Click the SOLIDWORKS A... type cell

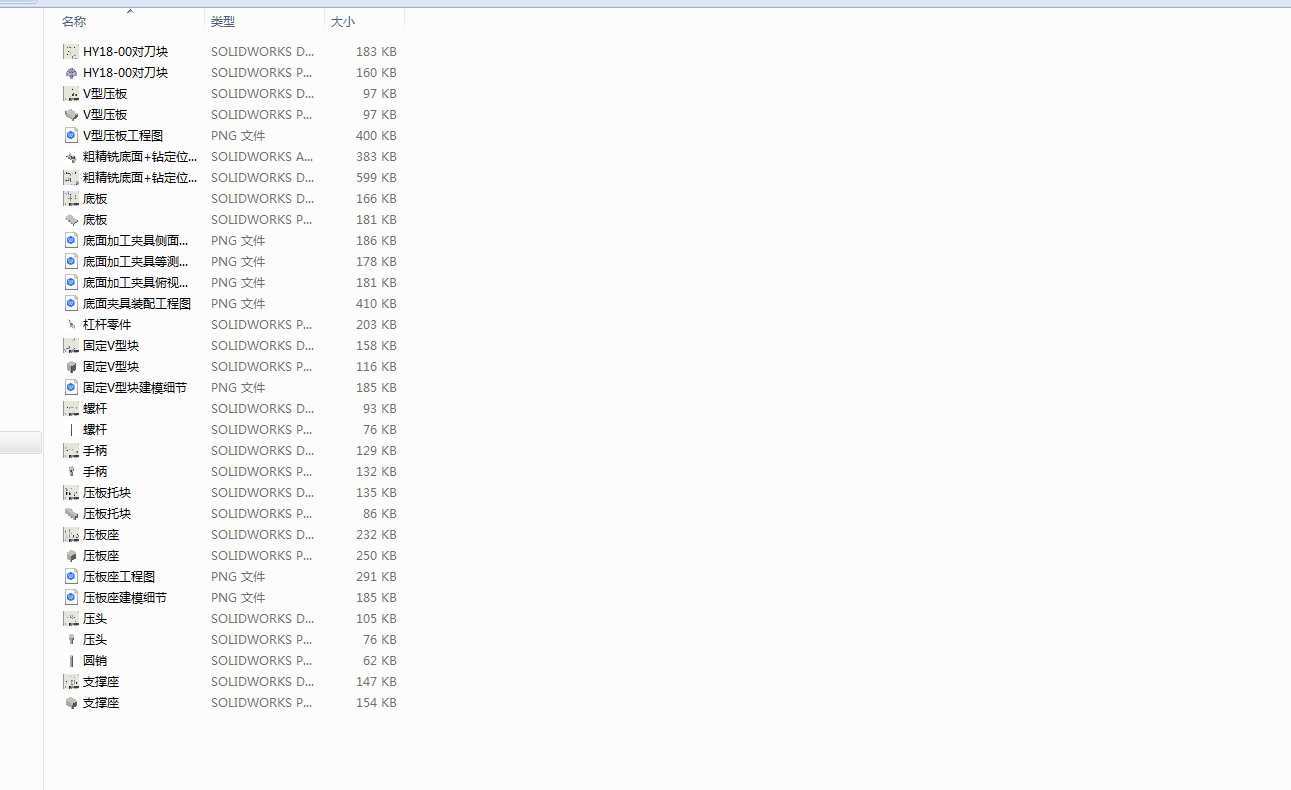coord(262,156)
